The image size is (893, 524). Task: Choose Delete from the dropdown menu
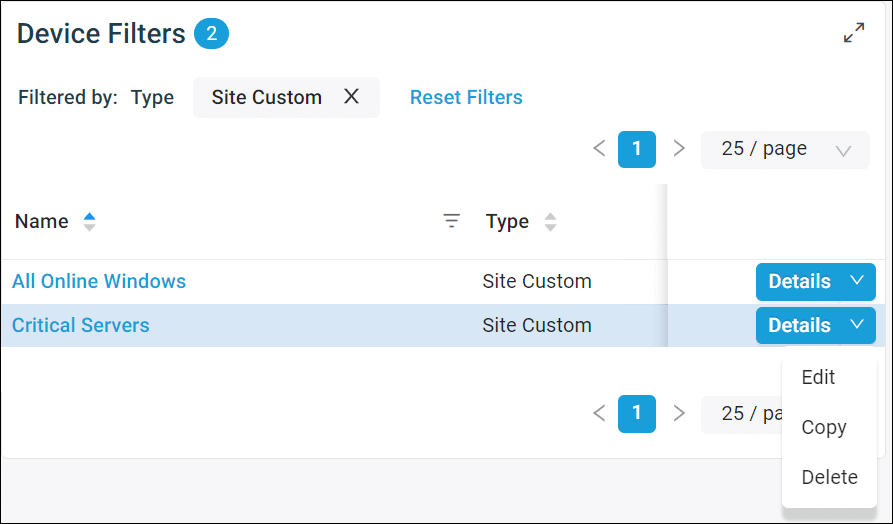click(x=829, y=477)
